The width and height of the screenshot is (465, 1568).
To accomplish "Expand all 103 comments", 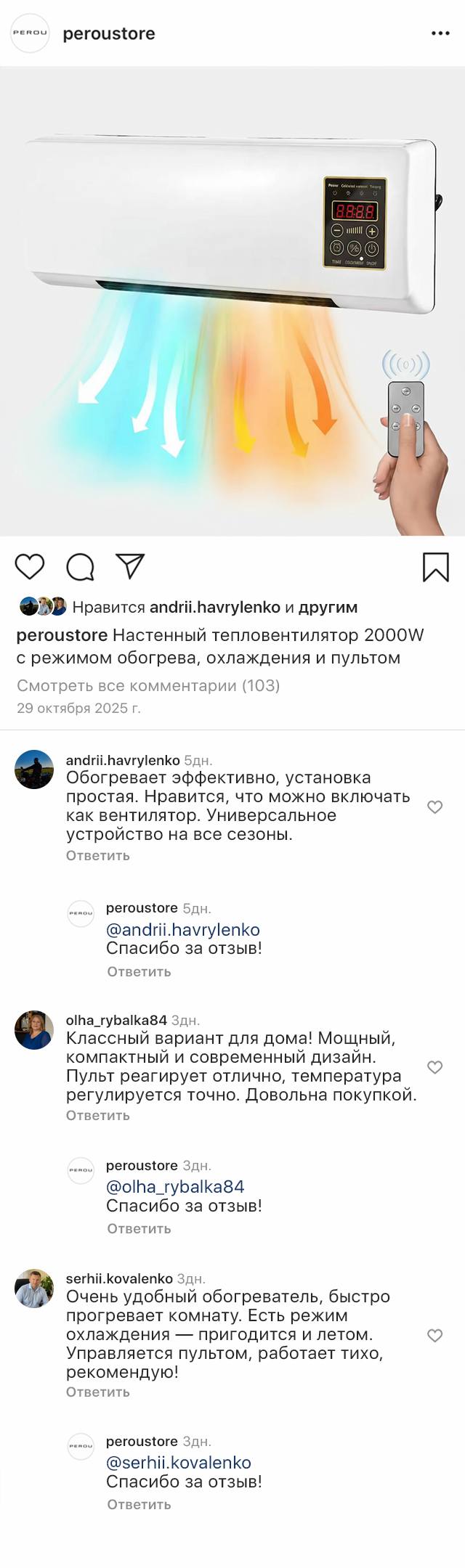I will coord(148,685).
